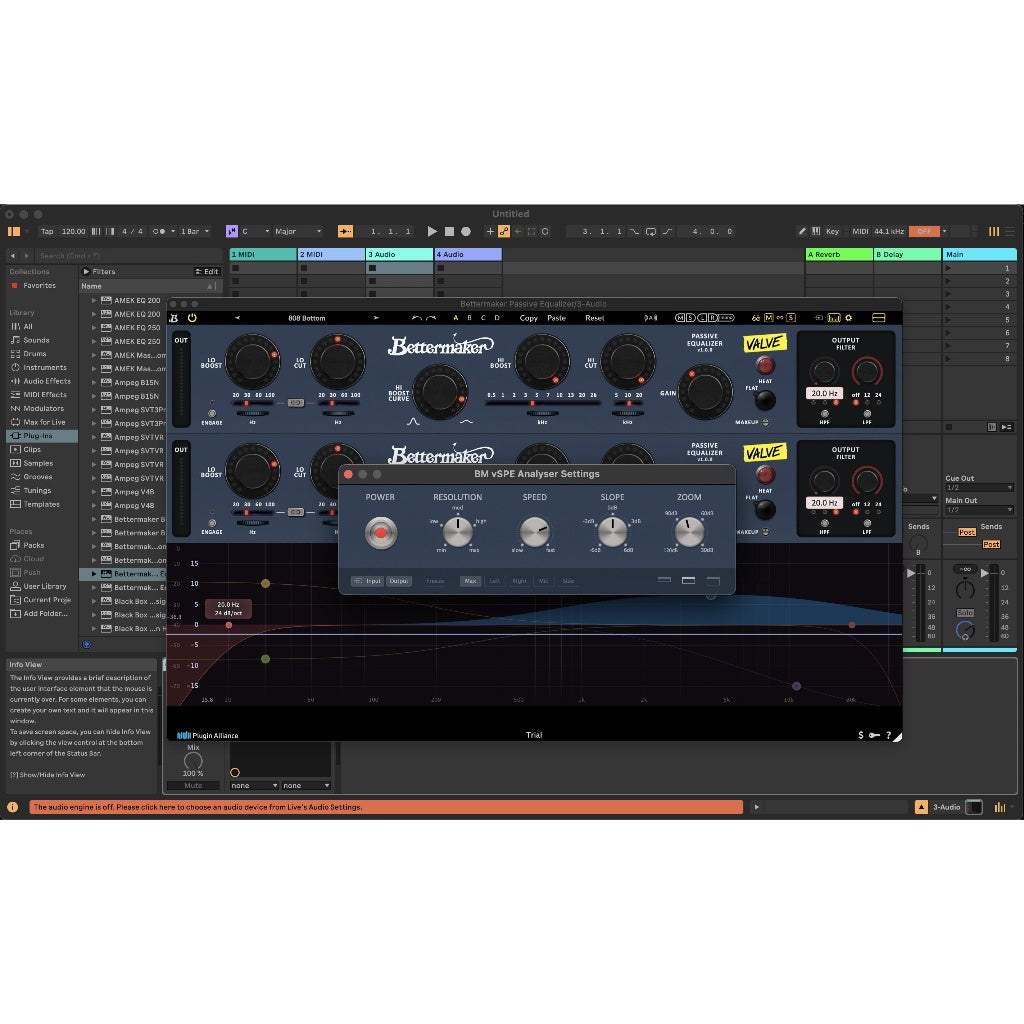Image resolution: width=1024 pixels, height=1024 pixels.
Task: Toggle the POWER button in BM vSPE Analyser
Action: tap(383, 533)
